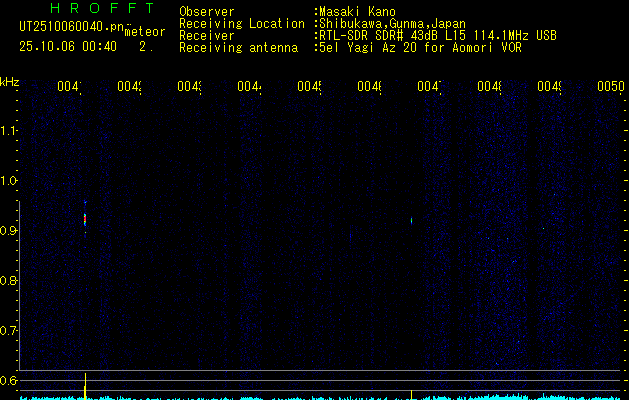629x400 pixels.
Task: Click the 0050 time marker
Action: [611, 86]
